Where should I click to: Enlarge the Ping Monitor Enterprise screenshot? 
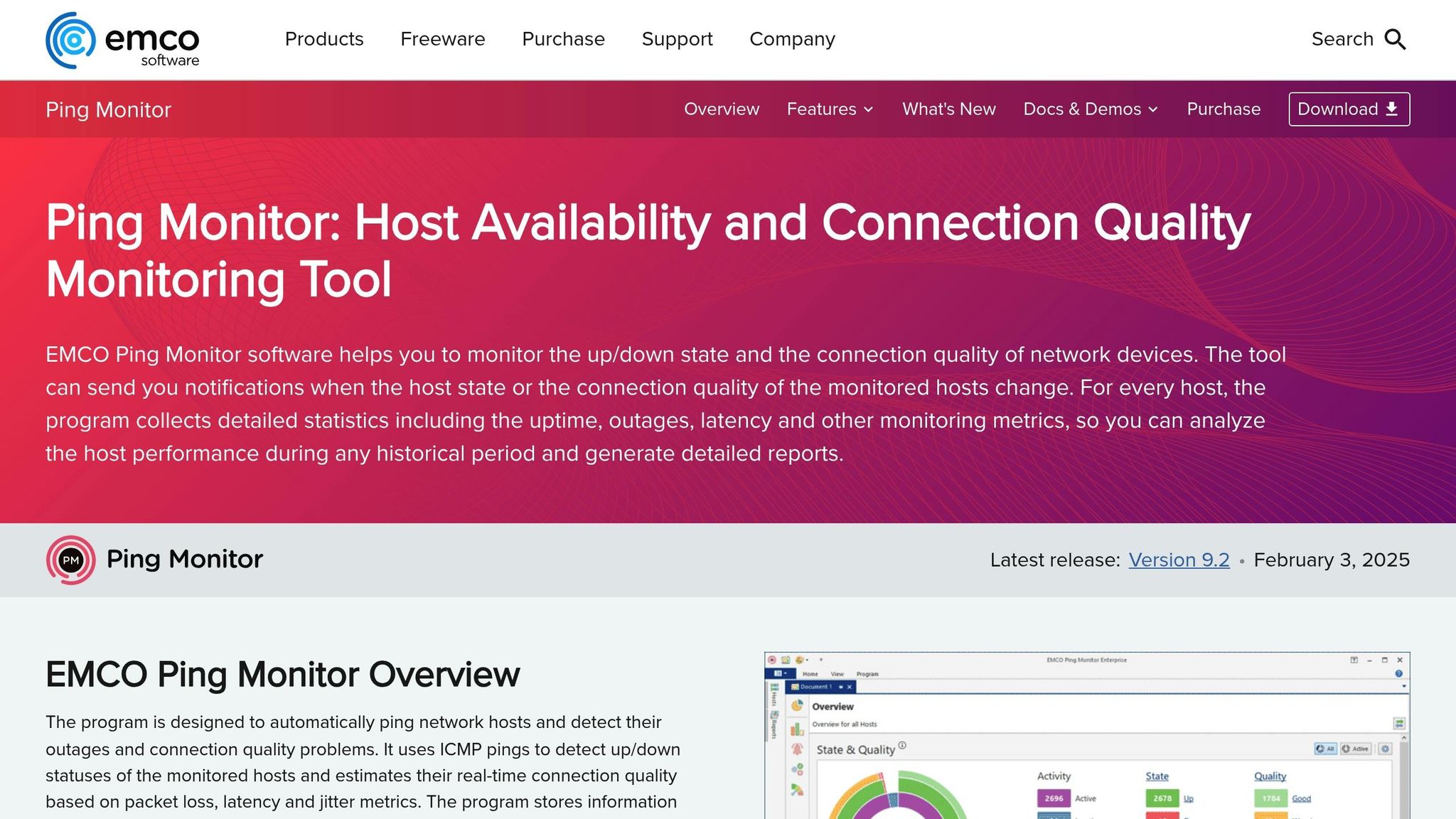click(x=1087, y=735)
